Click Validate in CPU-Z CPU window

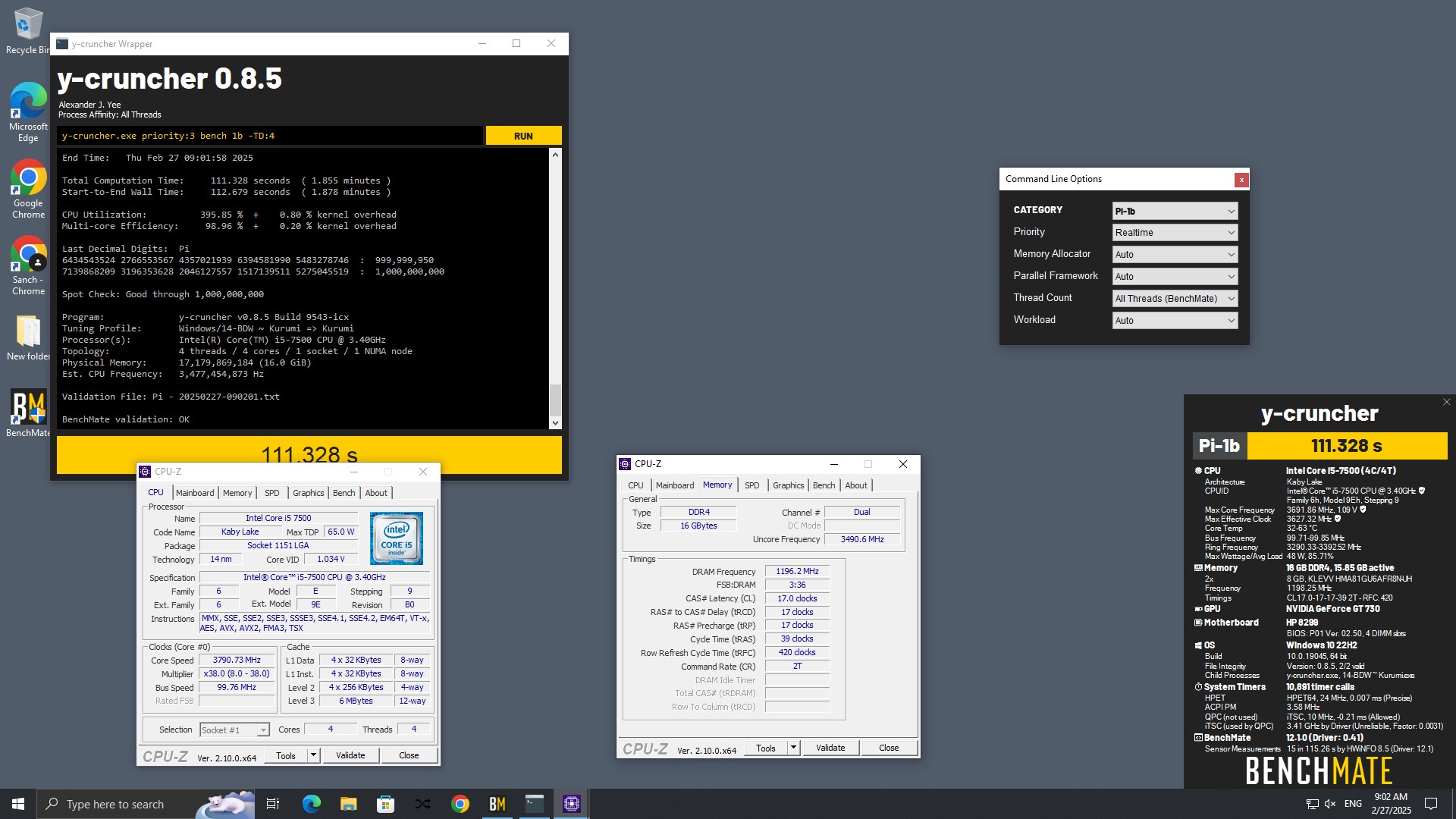(x=350, y=755)
